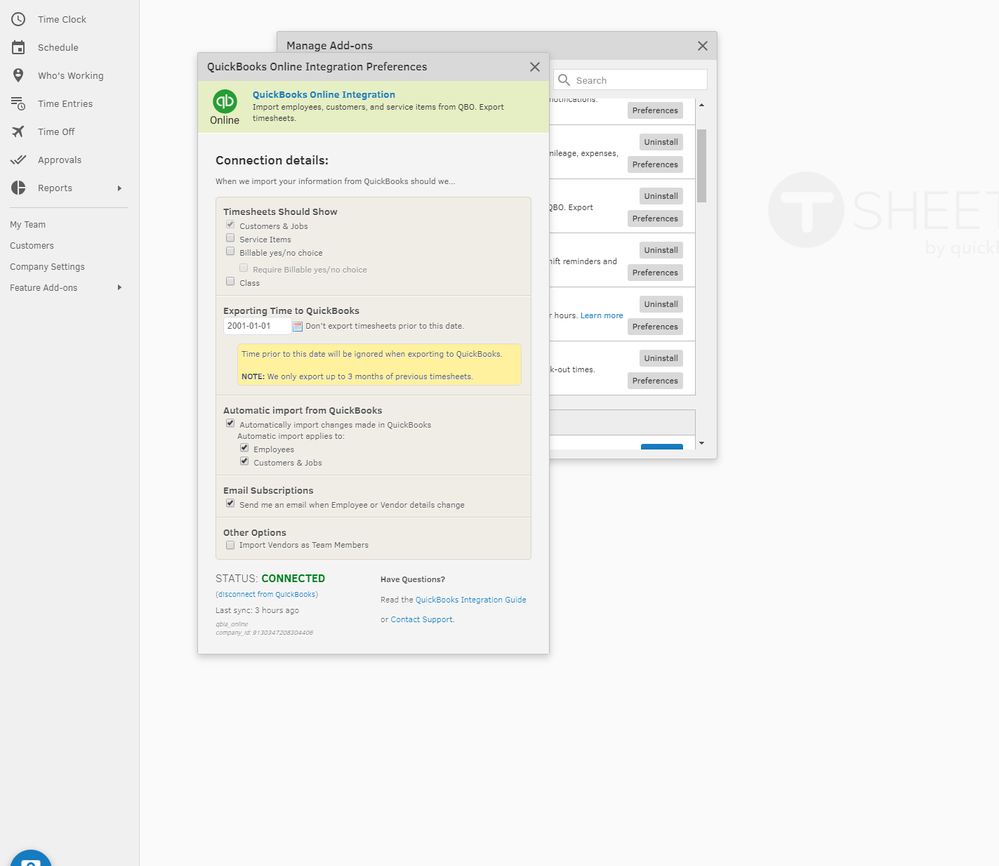Screen dimensions: 999x866
Task: Toggle Automatically import changes made in QuickBooks
Action: tap(230, 423)
